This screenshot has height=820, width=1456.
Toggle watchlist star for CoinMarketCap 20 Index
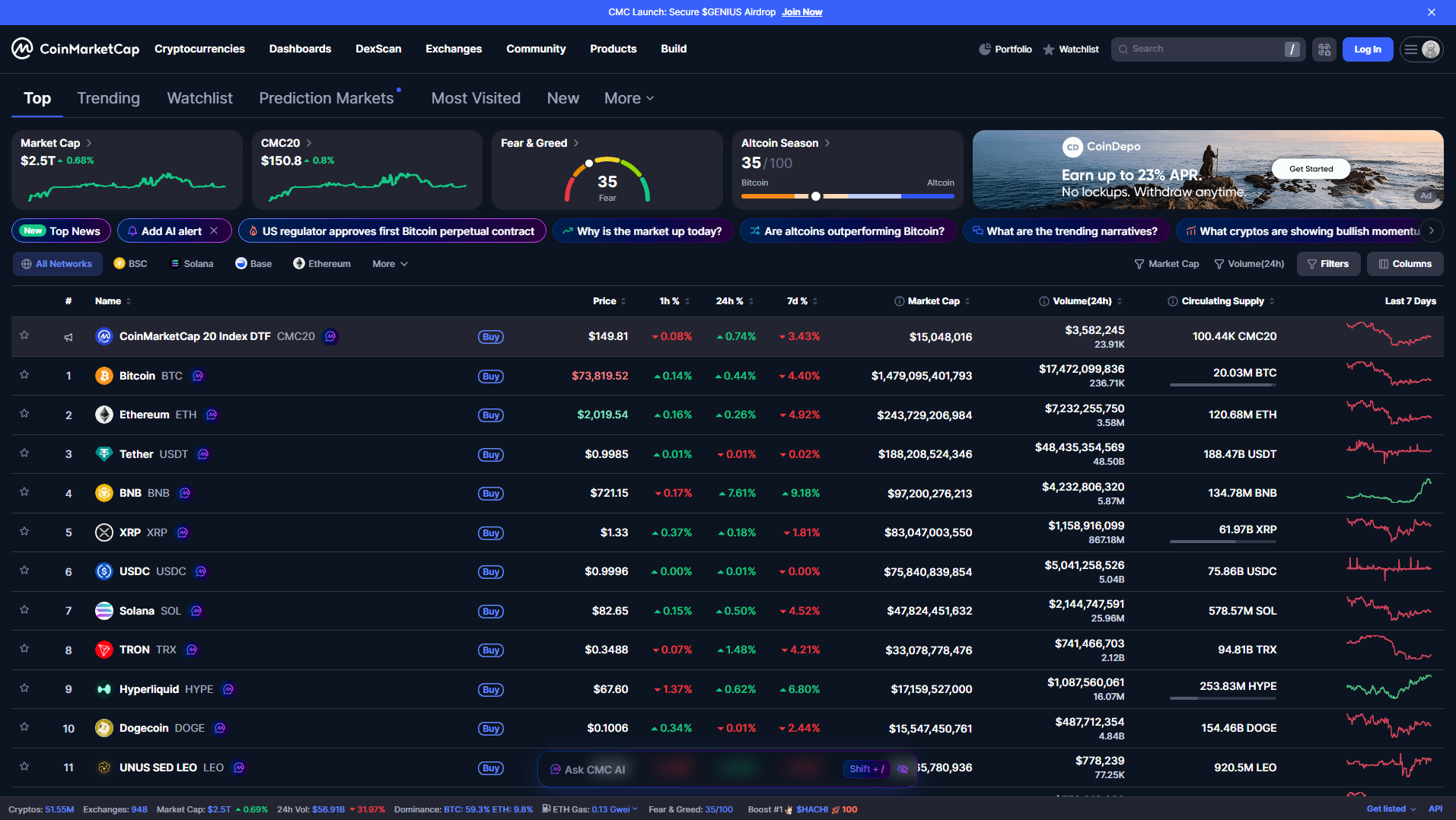point(24,335)
